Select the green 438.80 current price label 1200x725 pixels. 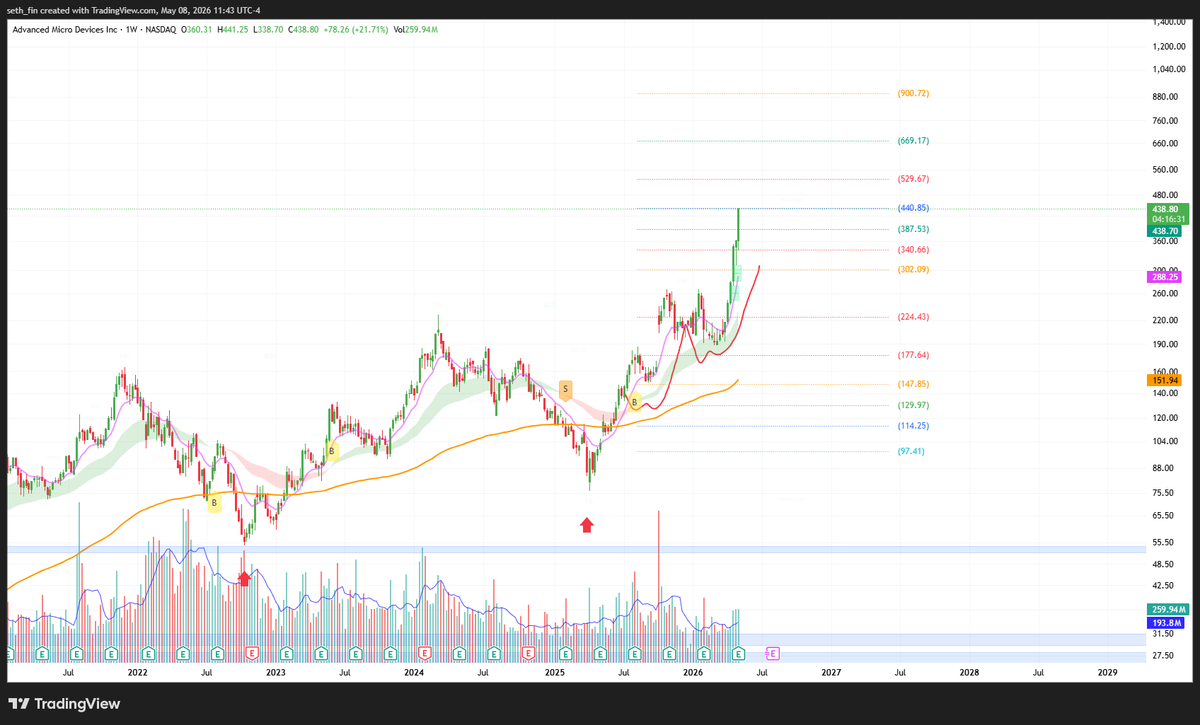point(1165,209)
